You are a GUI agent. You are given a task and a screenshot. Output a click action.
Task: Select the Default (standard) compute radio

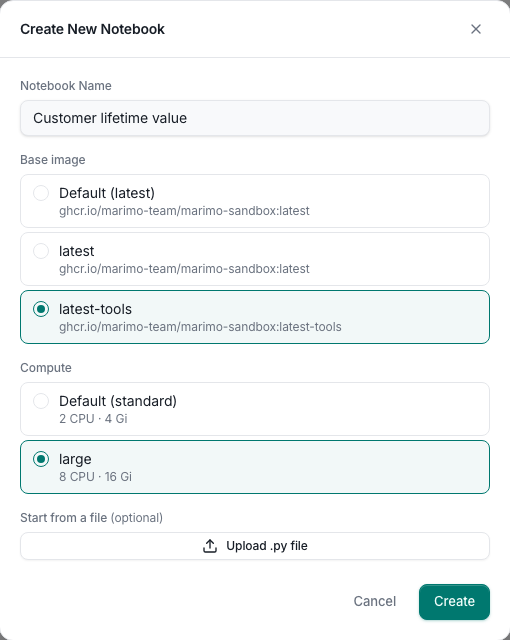click(41, 401)
